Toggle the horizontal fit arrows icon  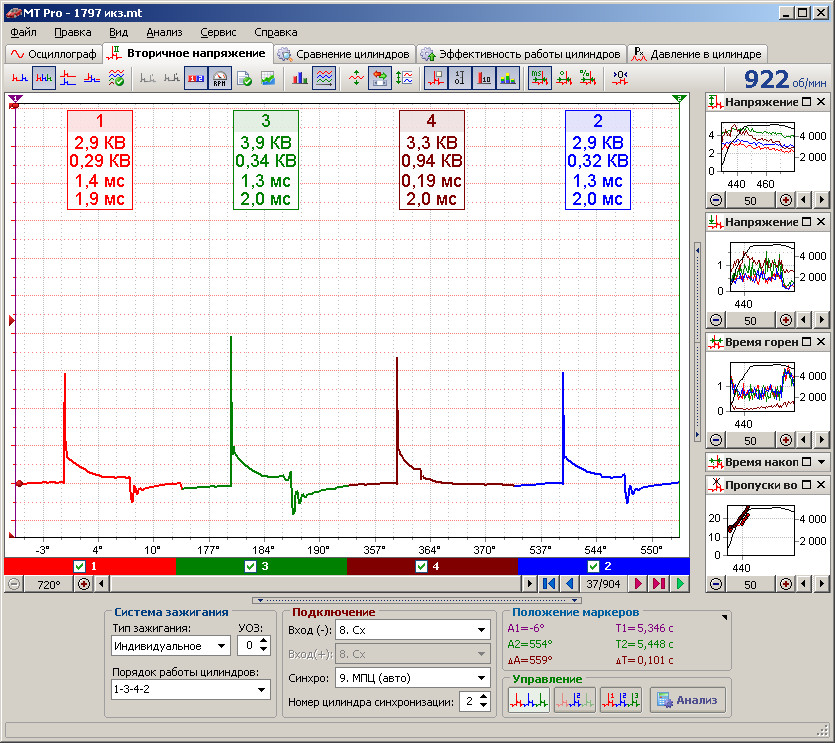pos(380,78)
